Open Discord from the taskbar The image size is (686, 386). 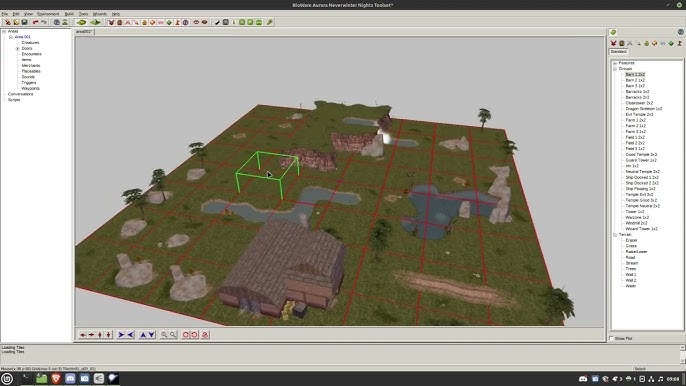70,379
